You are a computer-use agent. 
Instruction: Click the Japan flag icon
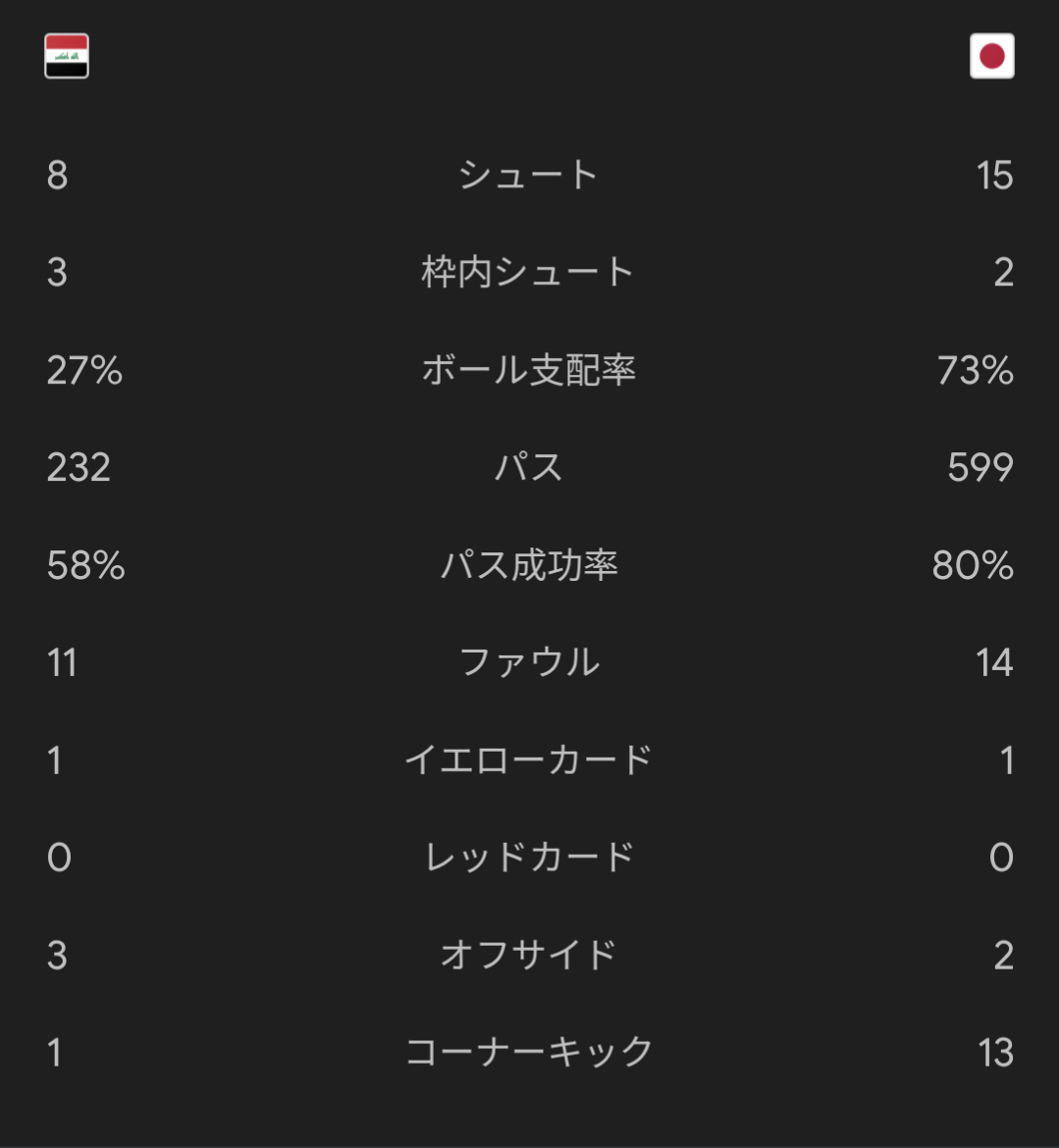tap(991, 56)
